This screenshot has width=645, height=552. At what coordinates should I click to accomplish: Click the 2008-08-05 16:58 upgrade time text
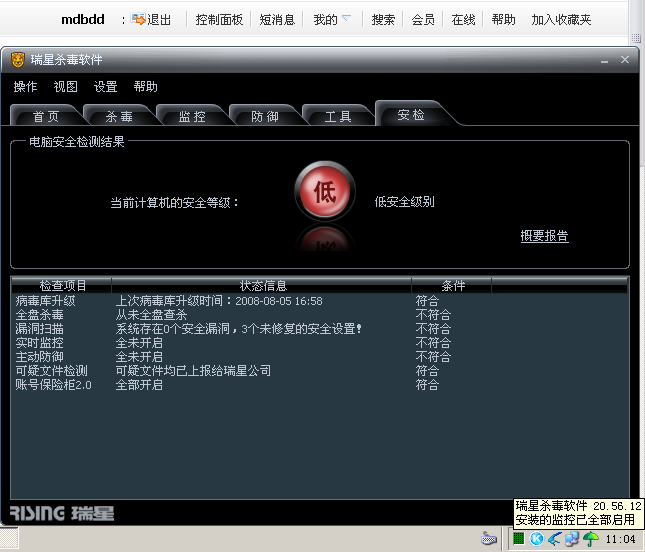tap(279, 301)
